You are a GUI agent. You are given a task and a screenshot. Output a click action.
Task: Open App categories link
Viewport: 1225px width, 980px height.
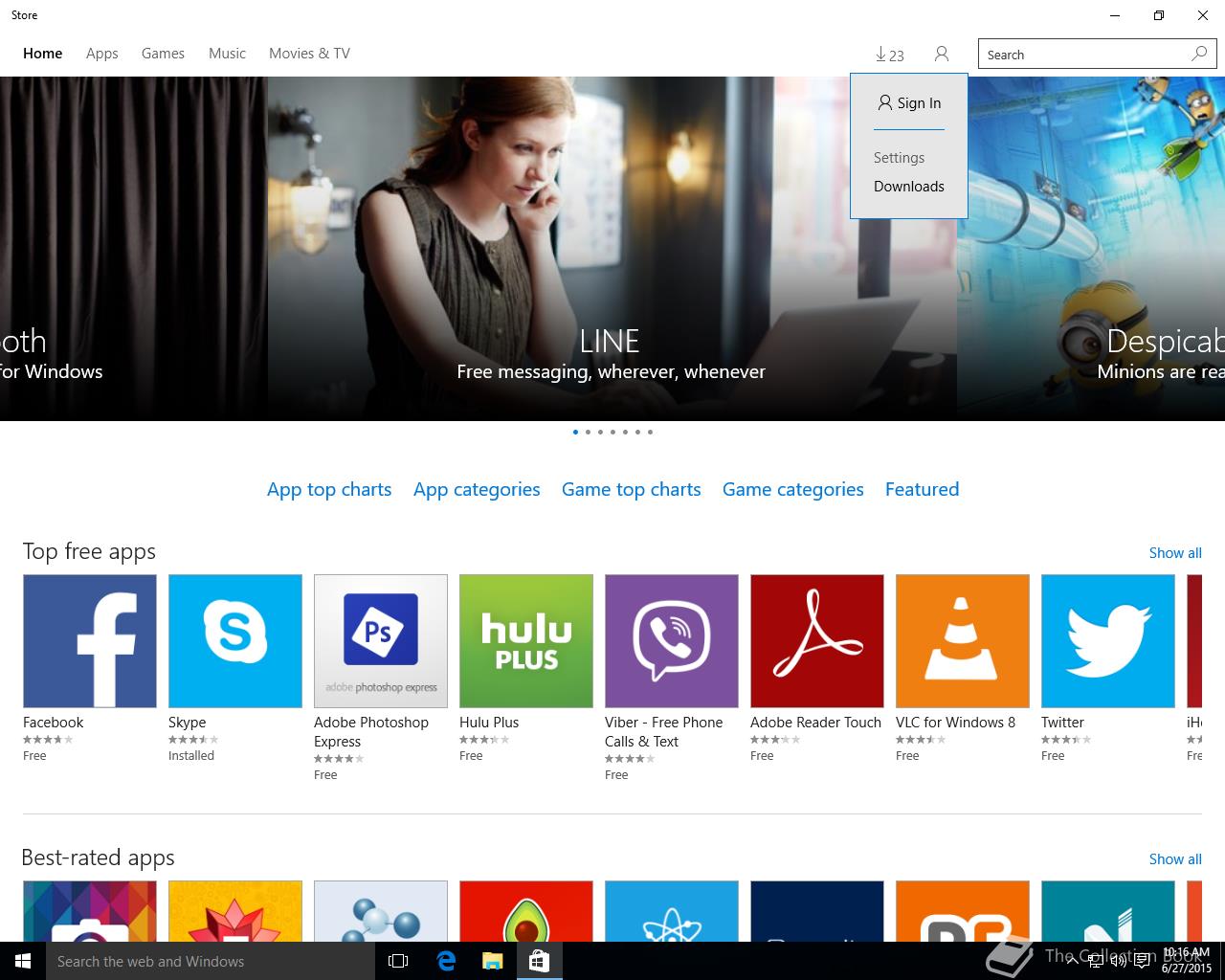click(477, 489)
